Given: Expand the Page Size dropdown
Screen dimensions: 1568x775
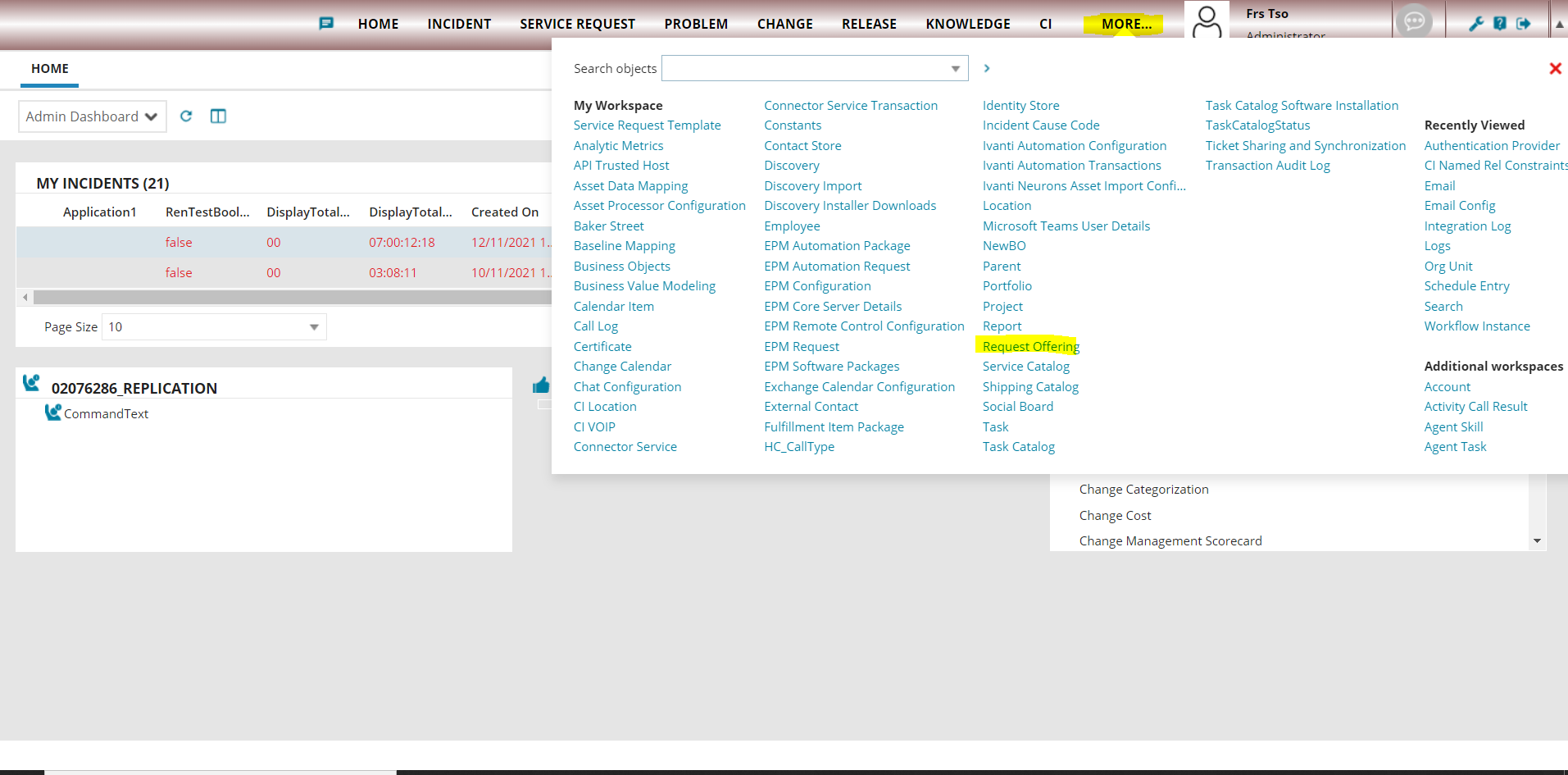Looking at the screenshot, I should point(313,327).
